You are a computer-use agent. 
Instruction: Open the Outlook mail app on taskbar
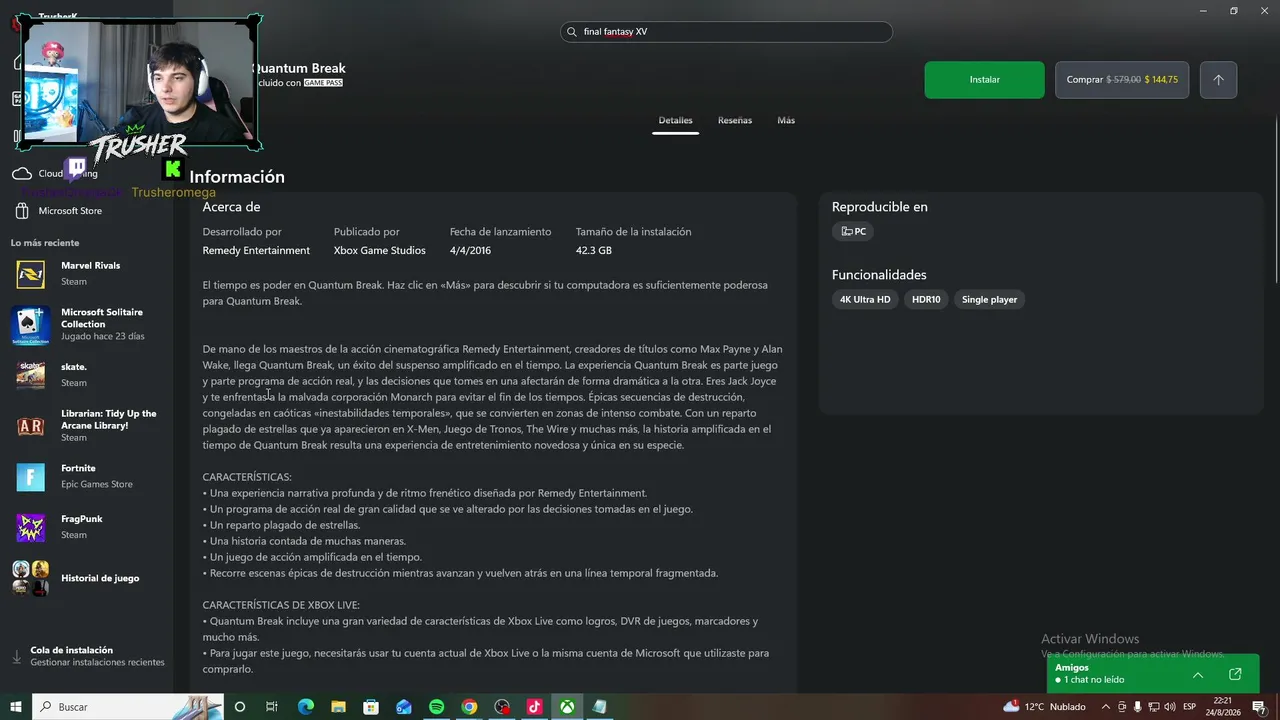tap(404, 707)
